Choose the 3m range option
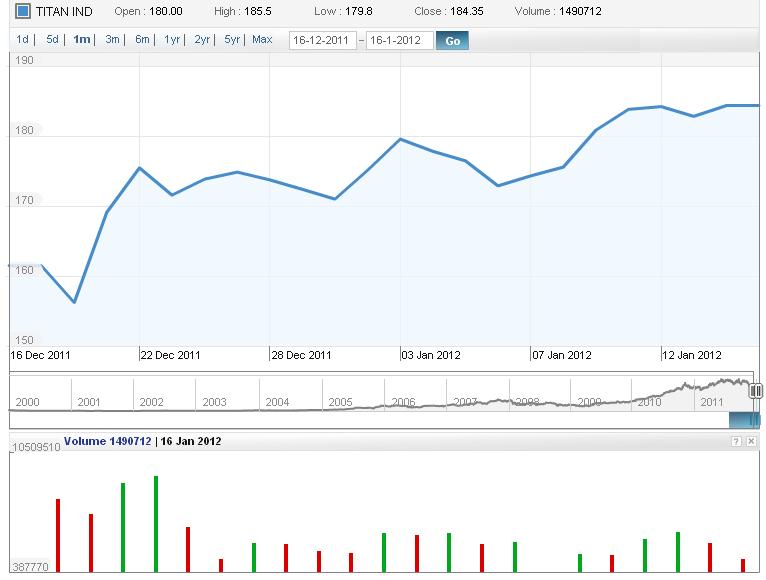766x580 pixels. click(112, 40)
